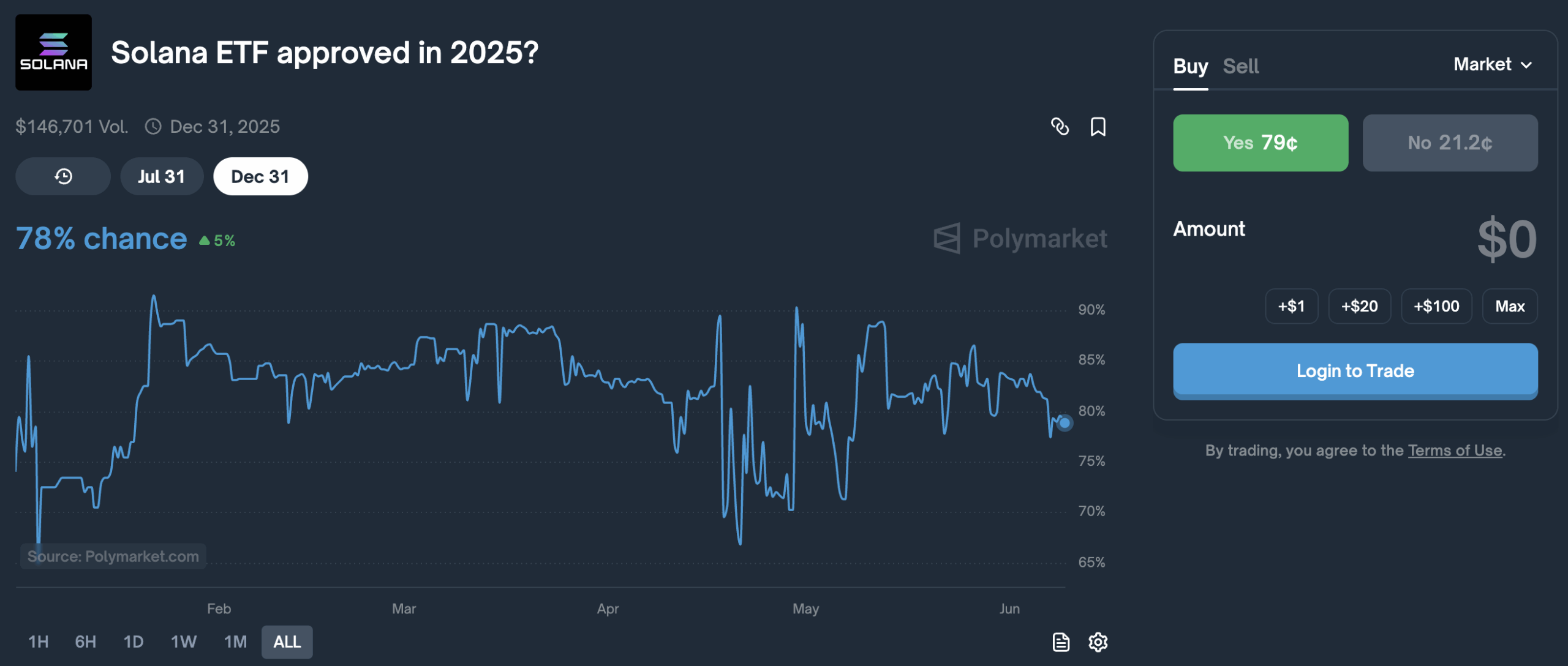
Task: Click the history clock pill button
Action: 63,176
